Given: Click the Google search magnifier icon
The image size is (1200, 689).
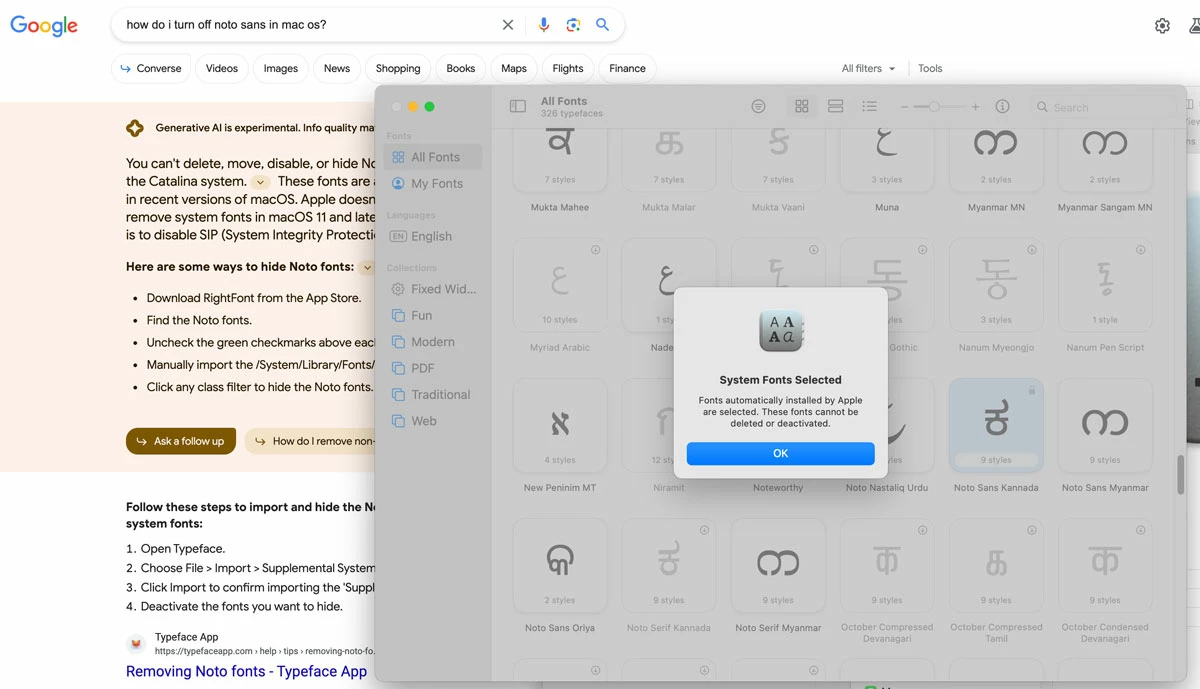Looking at the screenshot, I should (x=602, y=25).
